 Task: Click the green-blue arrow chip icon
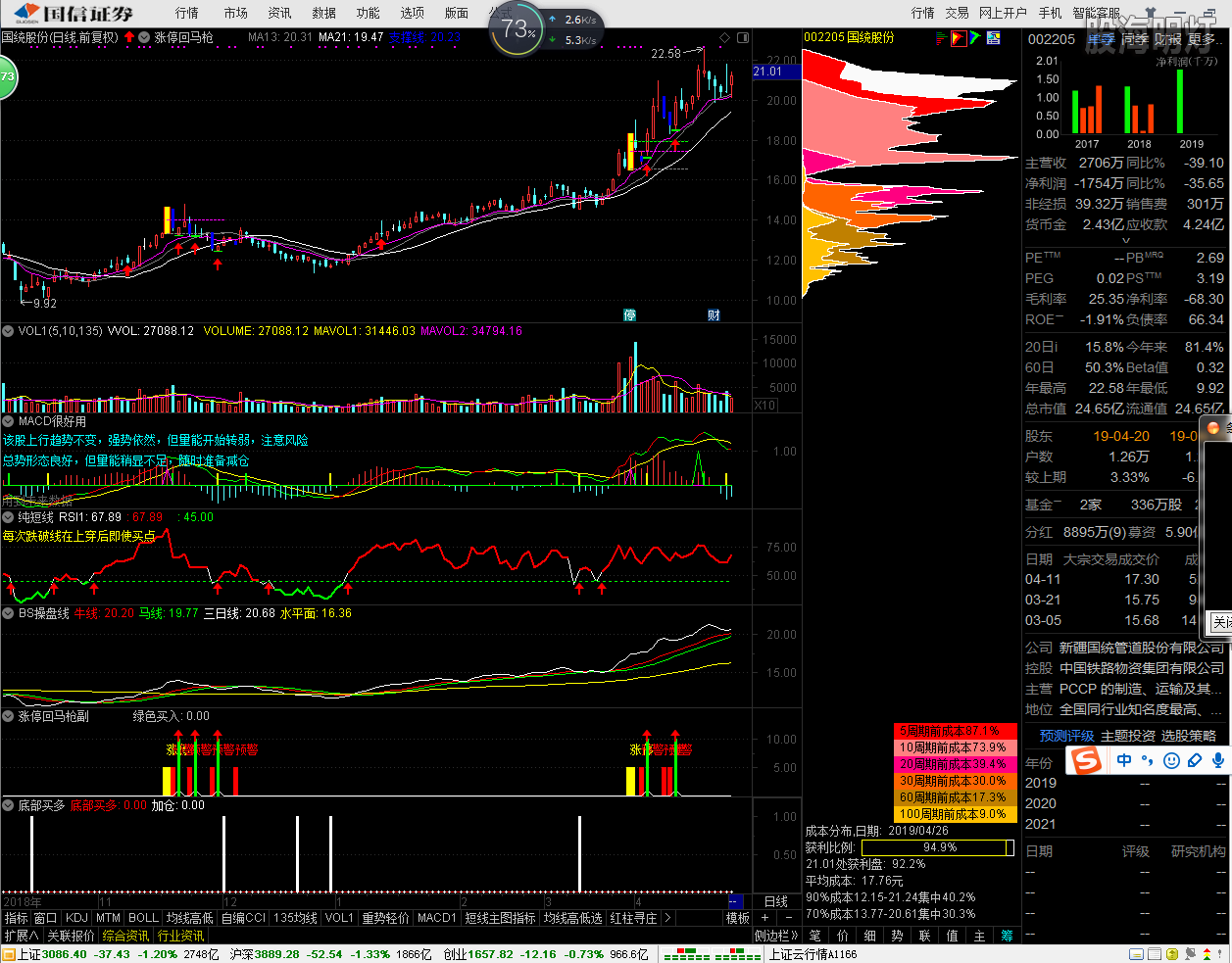coord(976,38)
